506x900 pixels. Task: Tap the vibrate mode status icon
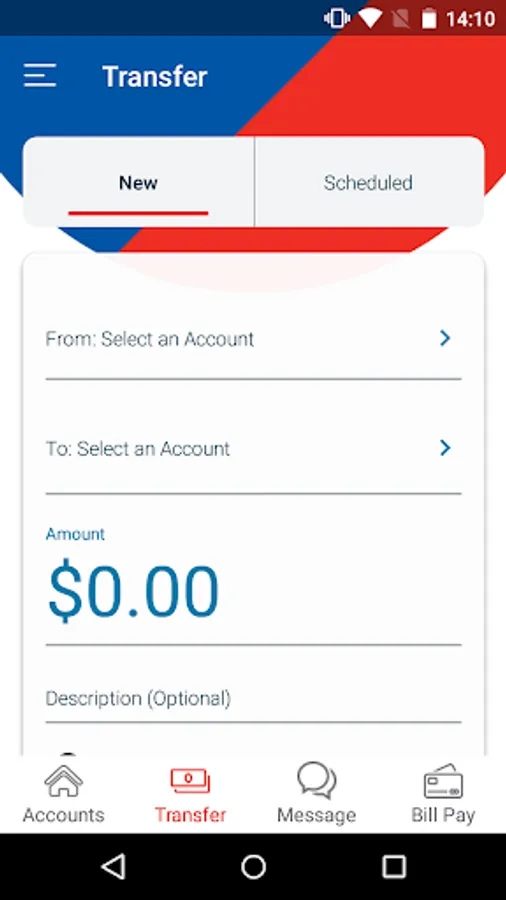point(337,18)
